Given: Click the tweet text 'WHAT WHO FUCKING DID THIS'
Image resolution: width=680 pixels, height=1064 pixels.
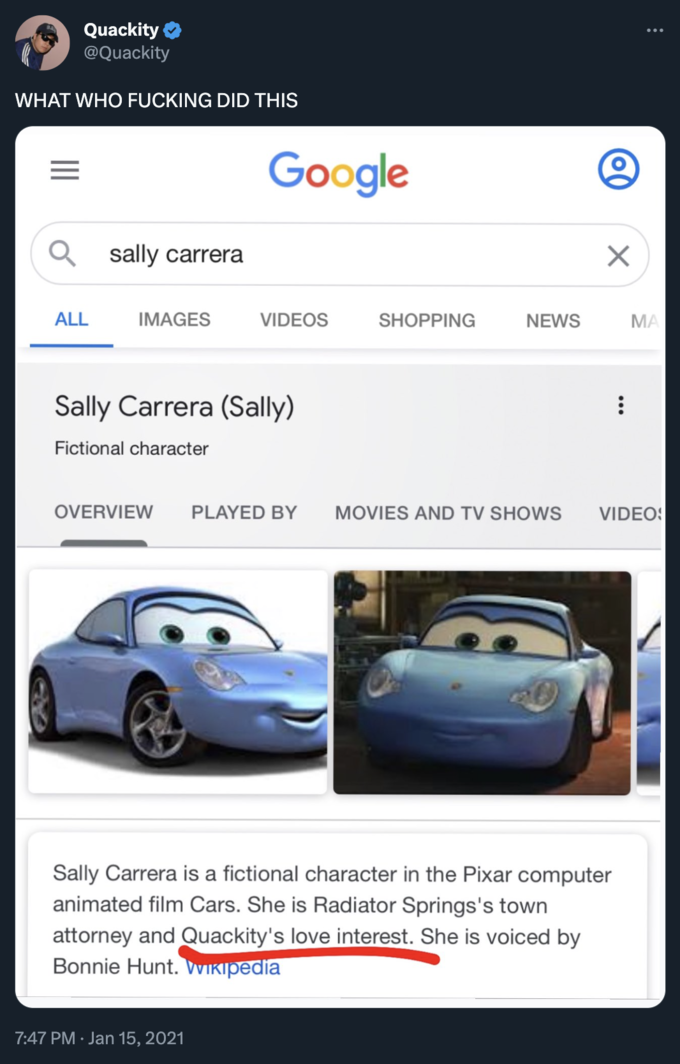Looking at the screenshot, I should (156, 100).
